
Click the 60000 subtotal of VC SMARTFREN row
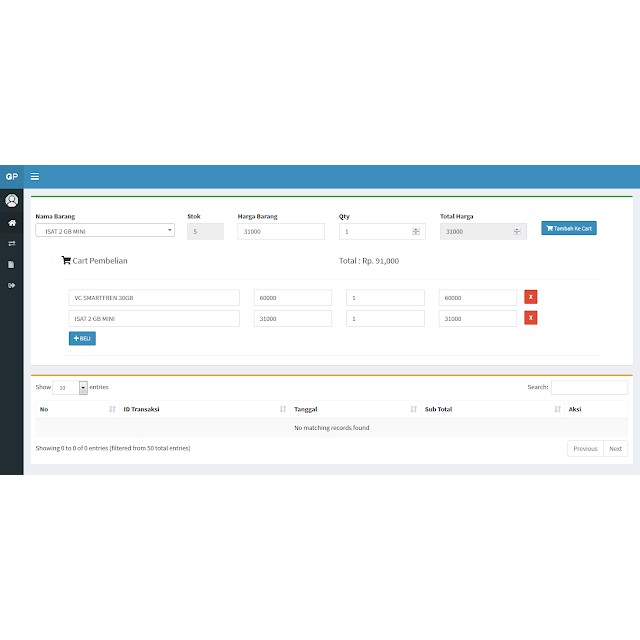[x=478, y=298]
